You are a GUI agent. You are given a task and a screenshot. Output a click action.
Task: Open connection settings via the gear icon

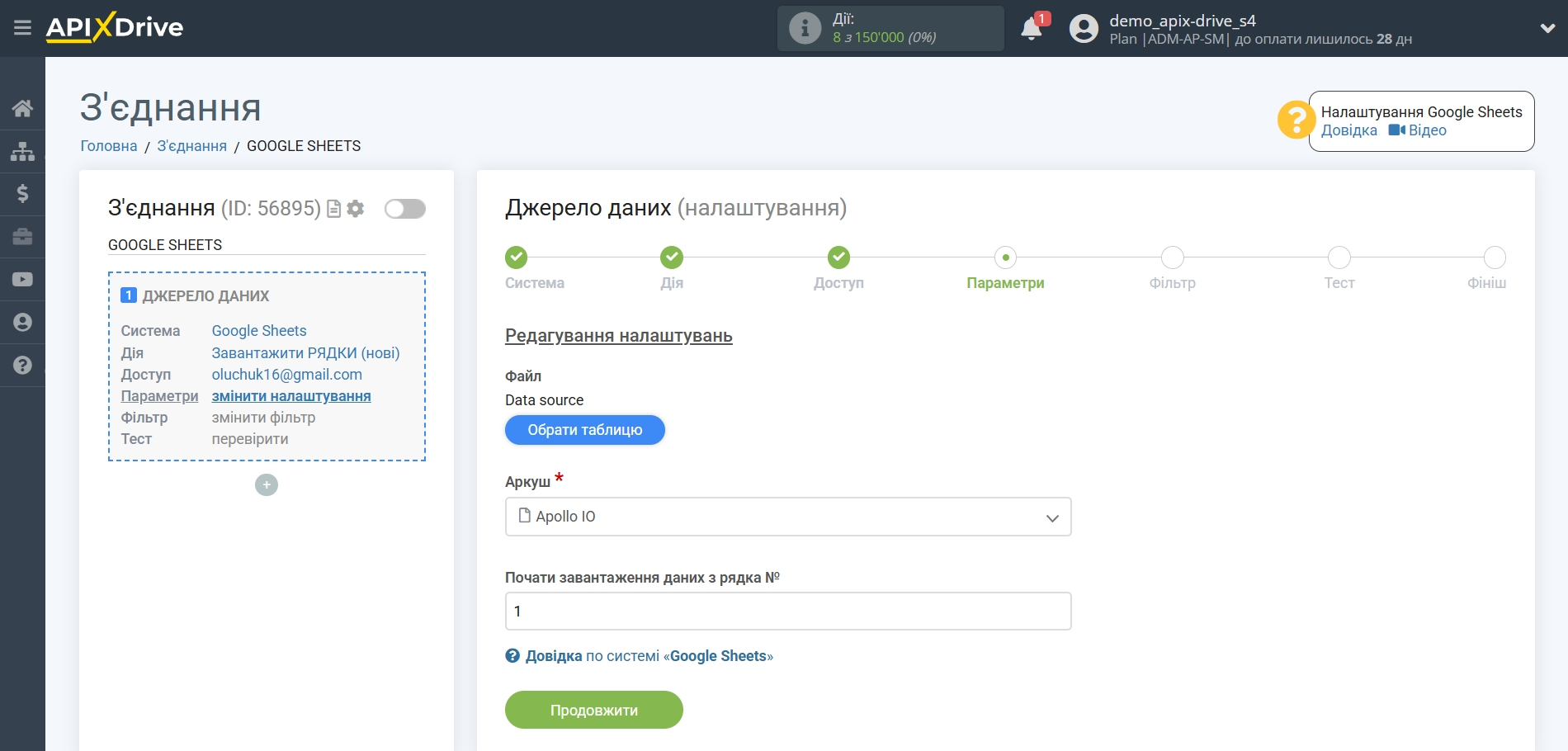coord(355,209)
